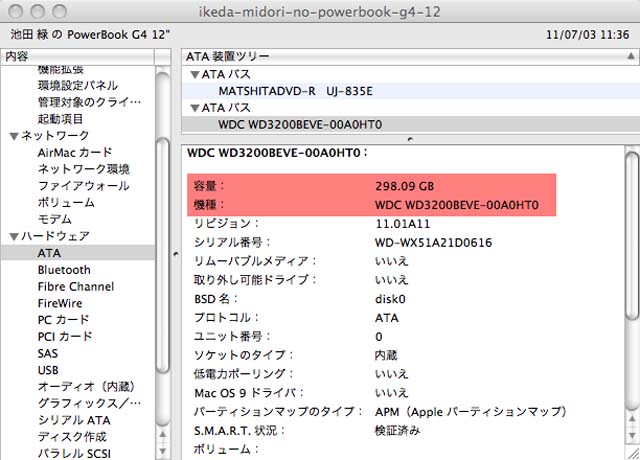Click the sidebar scrollbar thumb
Screen dimensions: 640x460
[x=163, y=256]
